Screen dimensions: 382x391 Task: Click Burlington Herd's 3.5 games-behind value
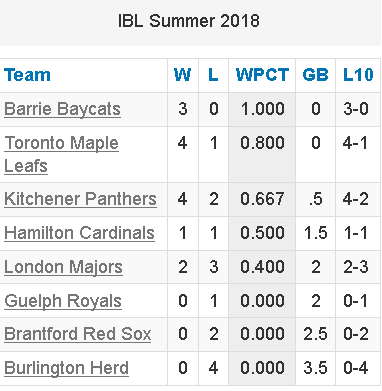(315, 368)
